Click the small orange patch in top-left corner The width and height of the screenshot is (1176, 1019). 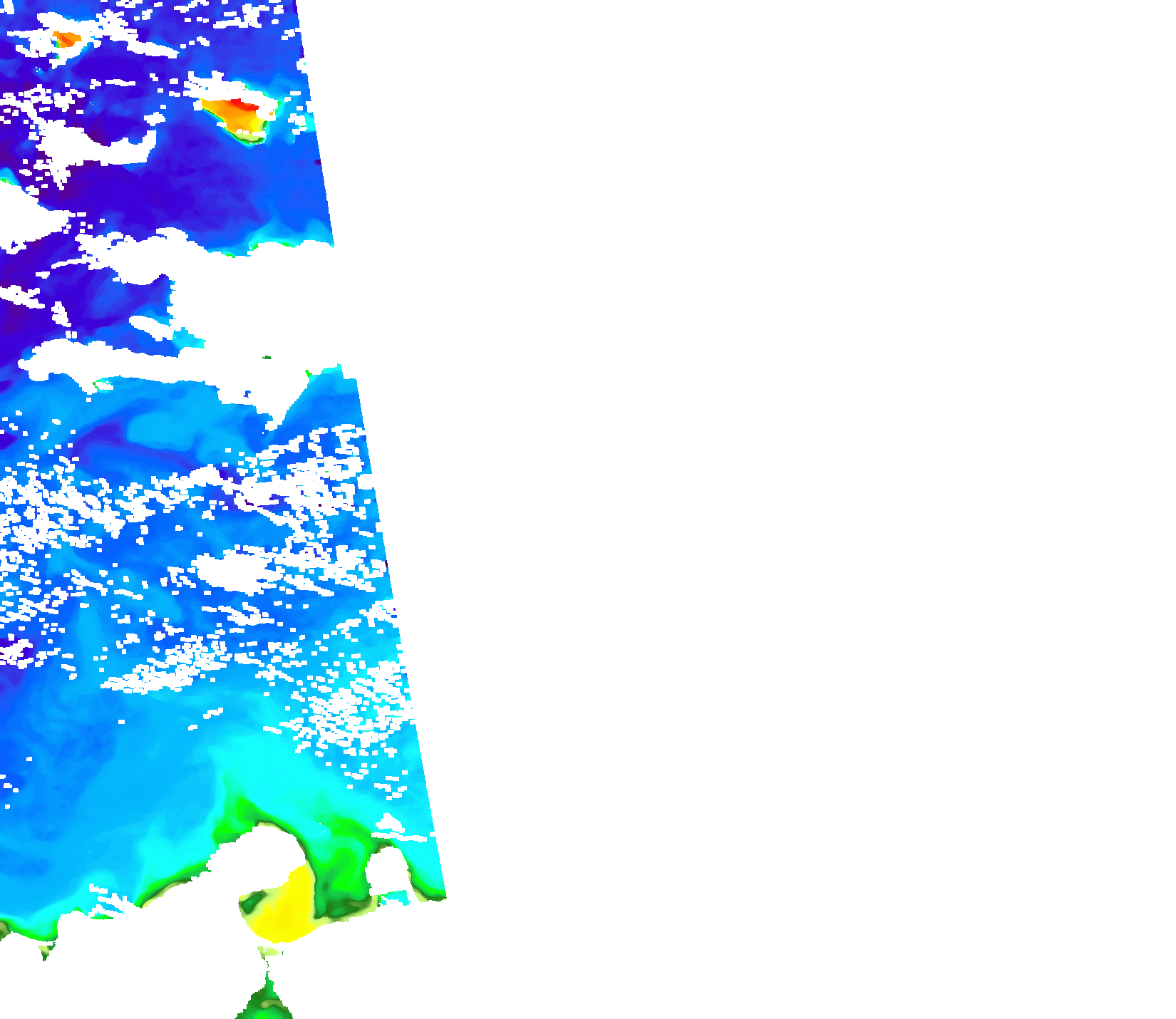(x=65, y=39)
